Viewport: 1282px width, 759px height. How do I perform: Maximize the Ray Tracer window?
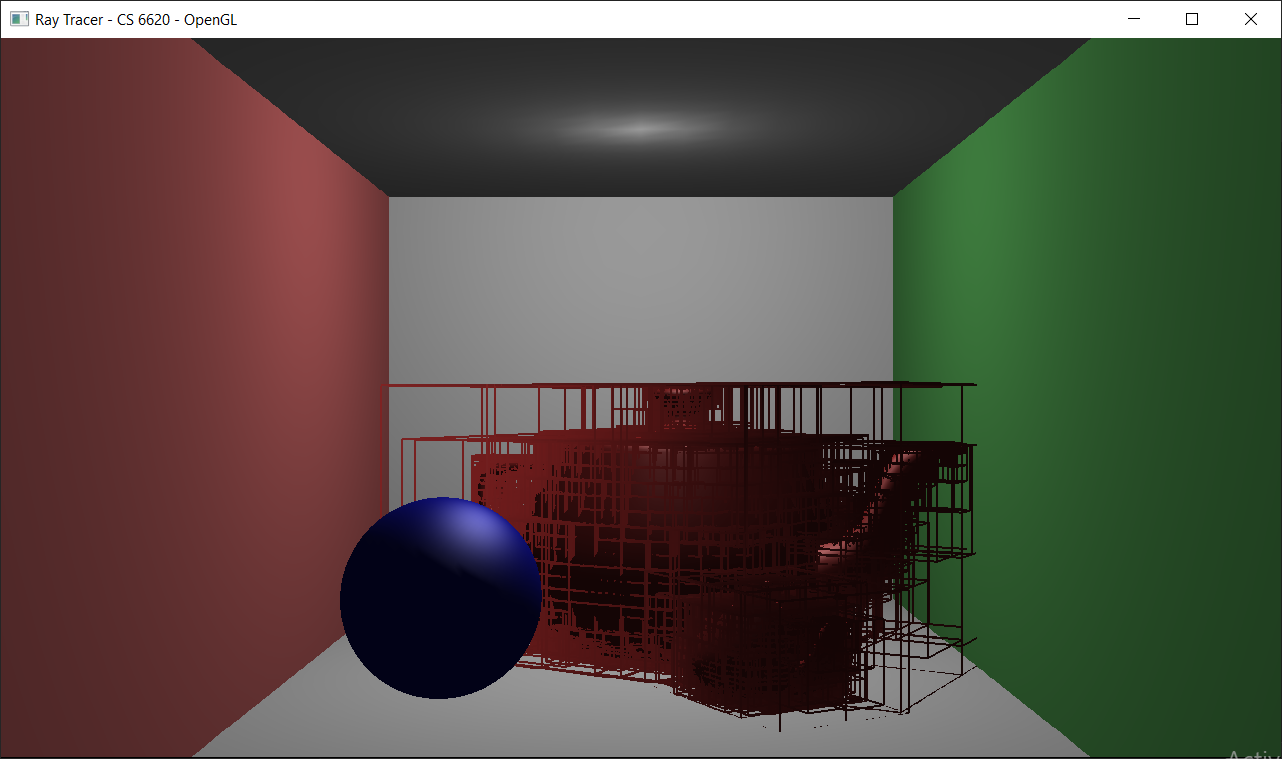(x=1192, y=19)
